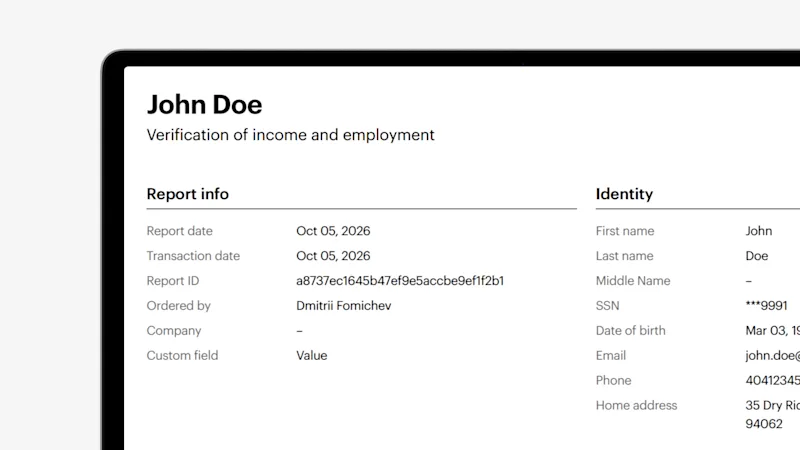This screenshot has width=800, height=450.
Task: Select the Custom field entry 'Value'
Action: coord(312,356)
